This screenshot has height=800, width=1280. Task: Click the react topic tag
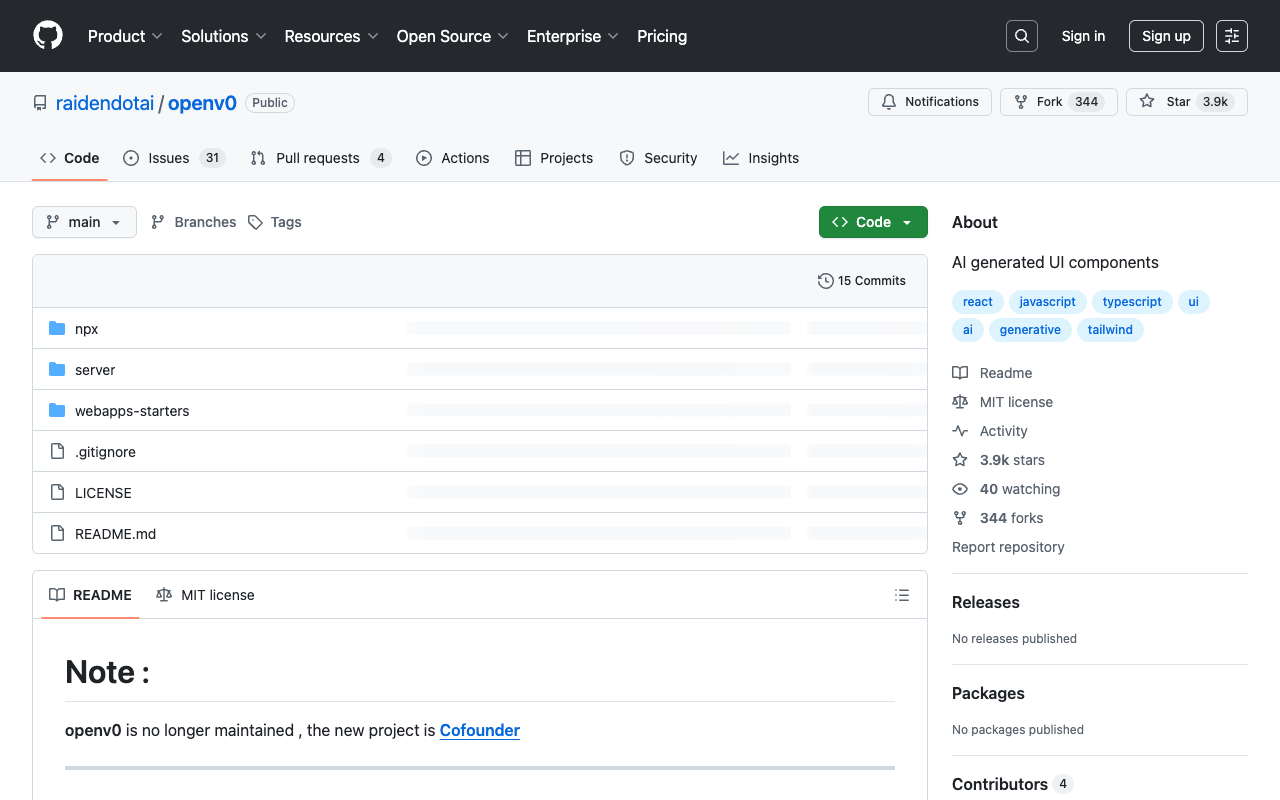pyautogui.click(x=978, y=302)
